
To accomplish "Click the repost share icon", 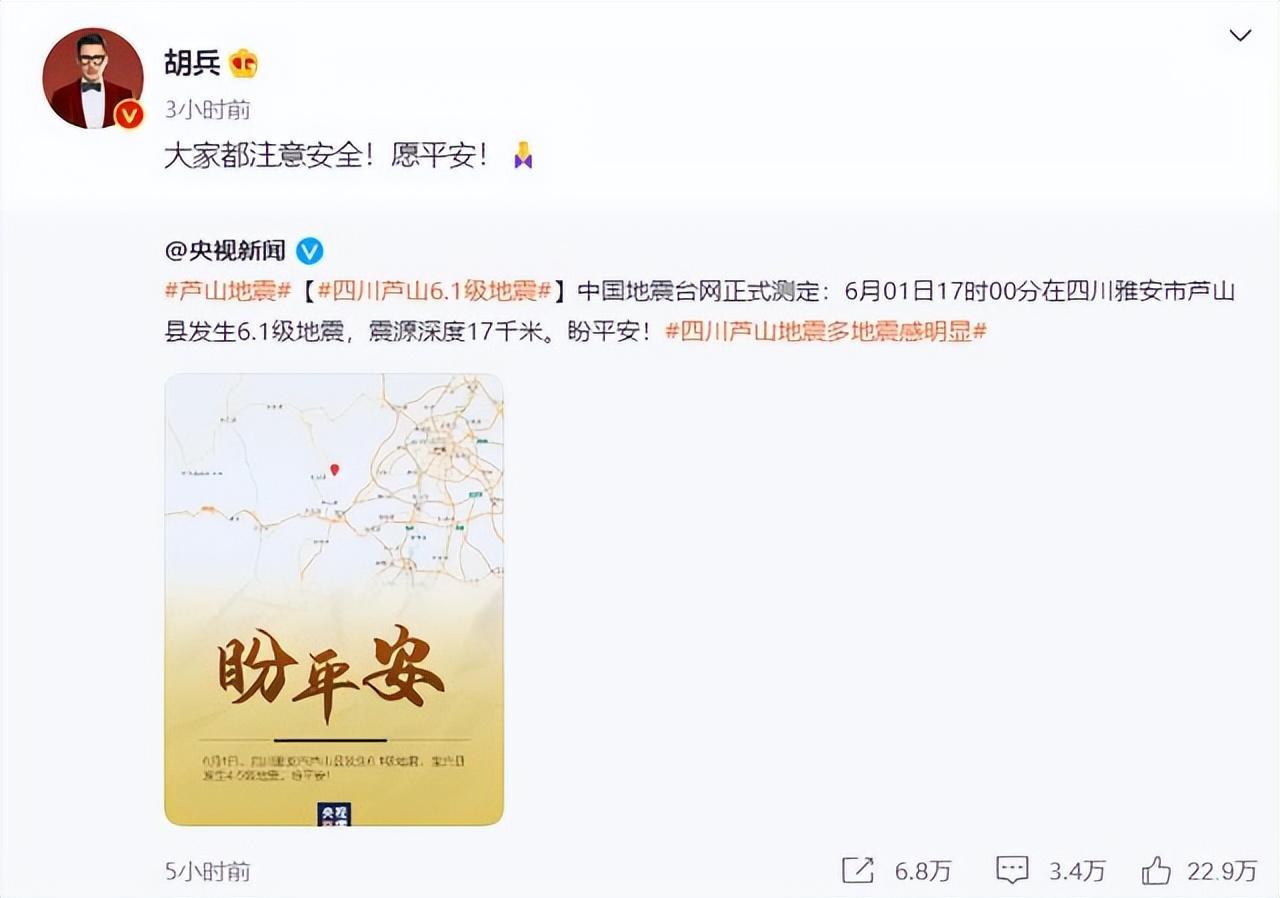I will point(858,870).
